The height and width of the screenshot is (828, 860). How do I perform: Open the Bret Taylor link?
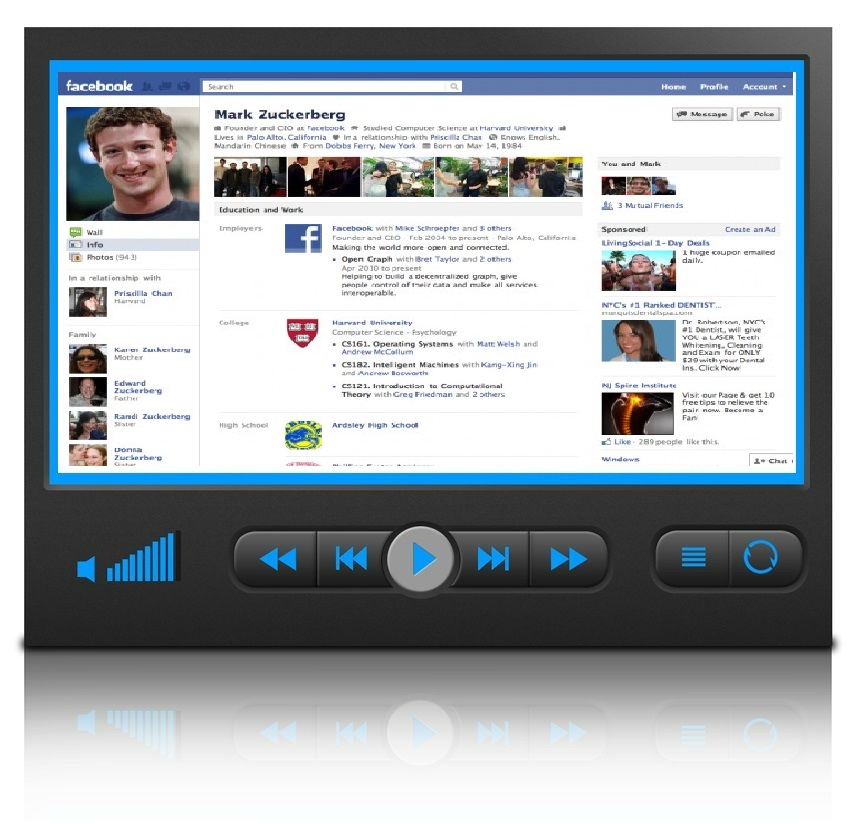(437, 259)
